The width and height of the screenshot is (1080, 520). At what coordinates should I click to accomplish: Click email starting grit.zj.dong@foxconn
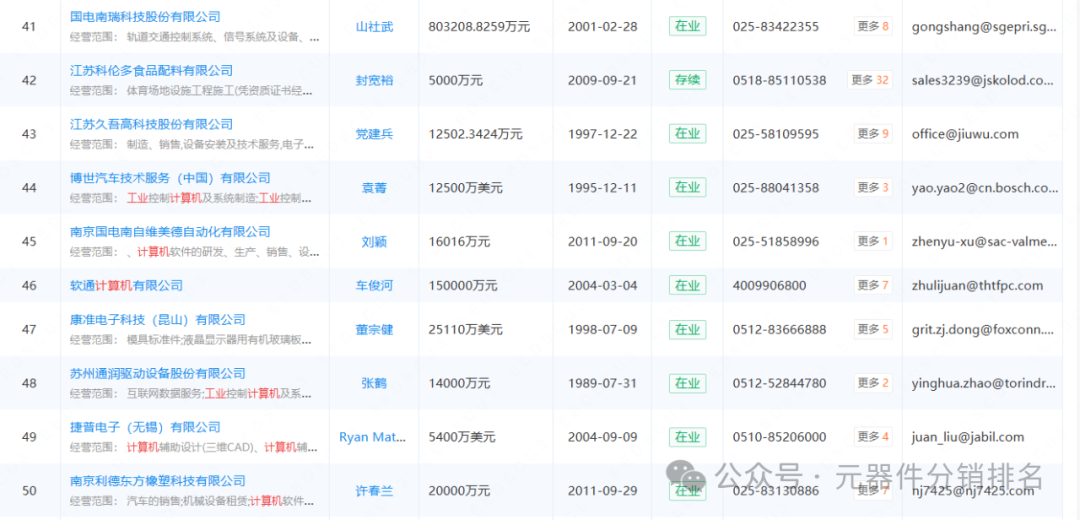click(x=984, y=330)
